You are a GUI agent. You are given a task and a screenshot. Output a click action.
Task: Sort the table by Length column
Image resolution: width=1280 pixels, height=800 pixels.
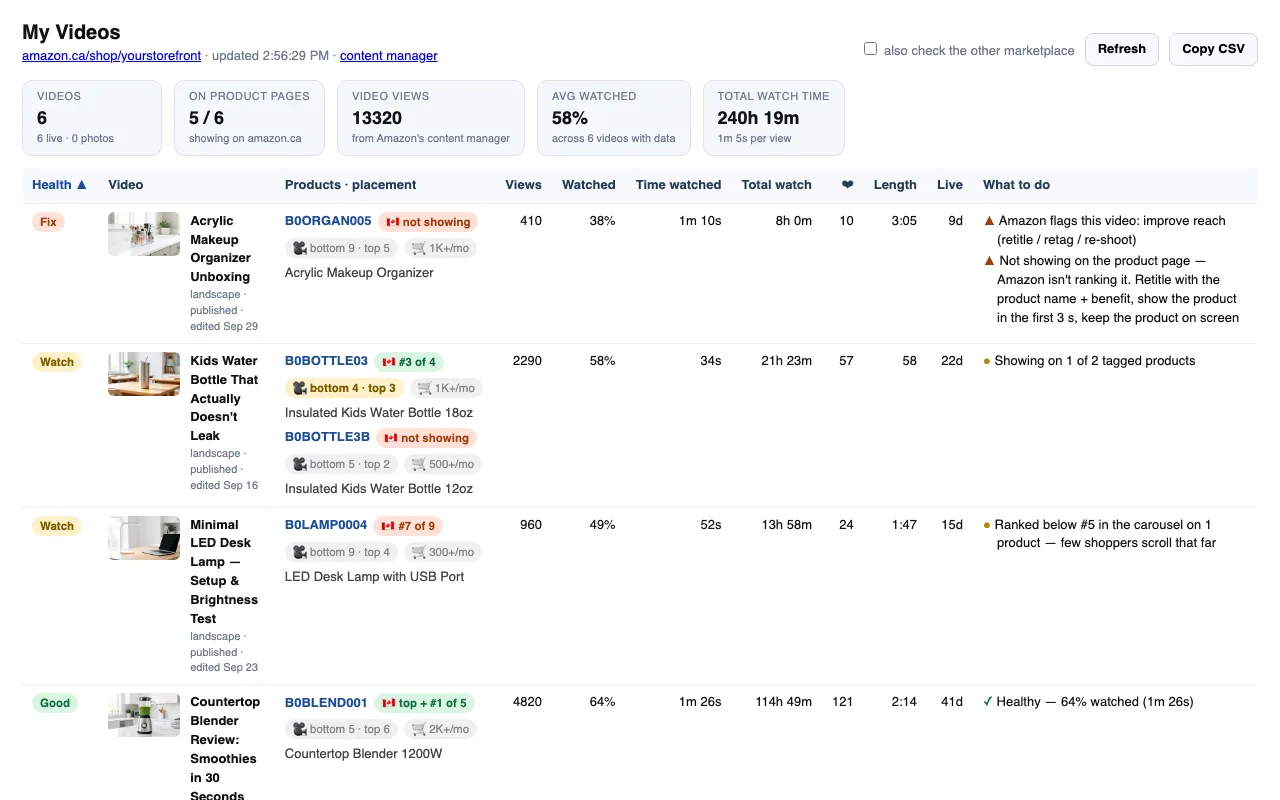pos(895,185)
